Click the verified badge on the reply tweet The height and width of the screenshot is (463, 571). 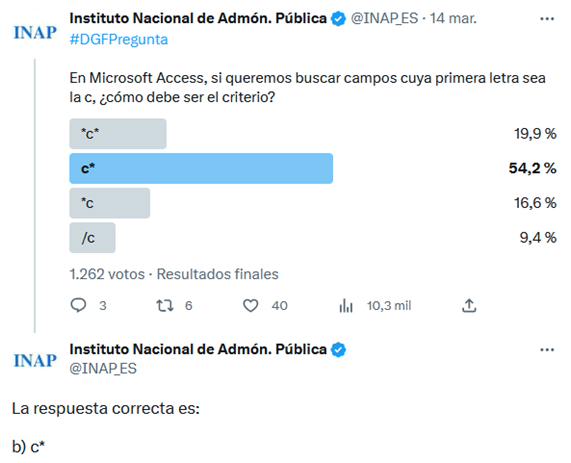click(x=338, y=350)
